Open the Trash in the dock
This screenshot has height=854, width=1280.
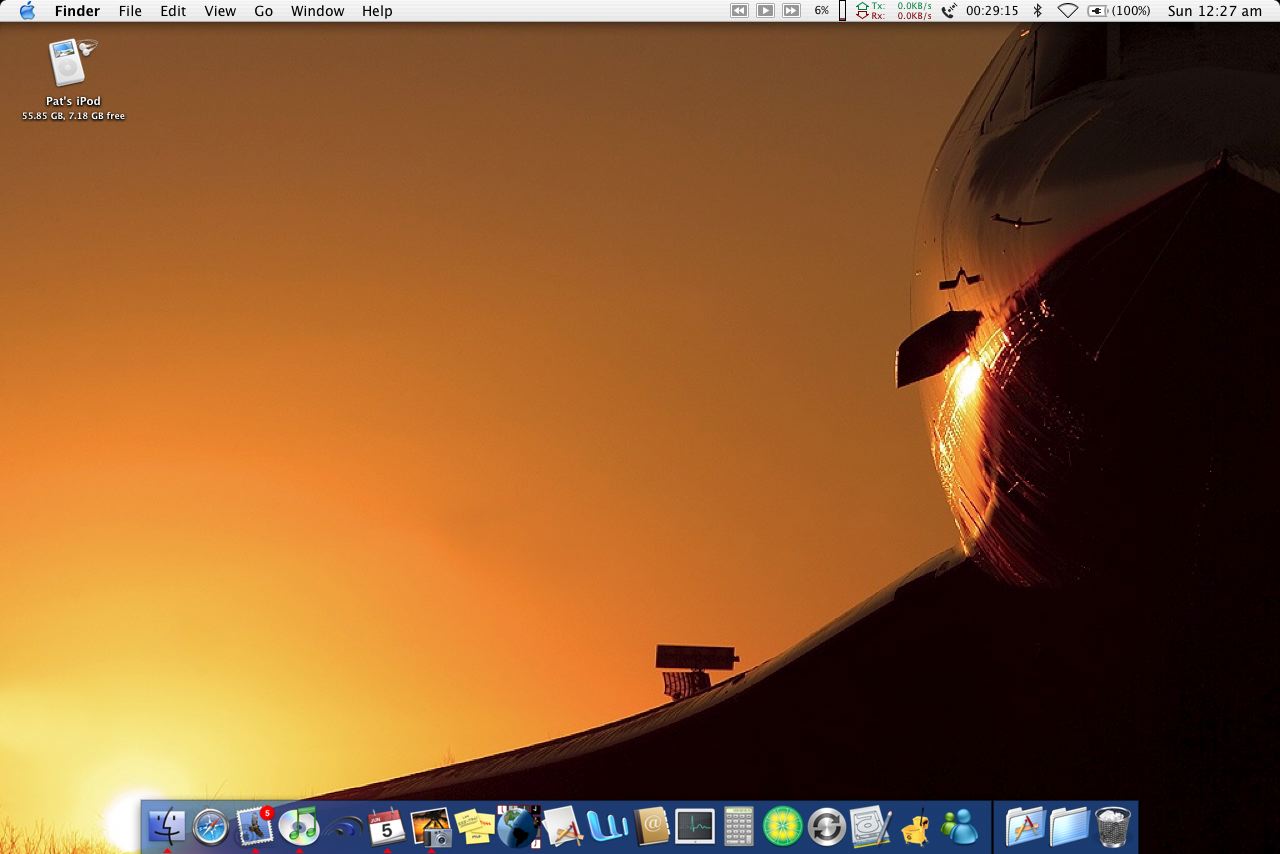point(1113,827)
